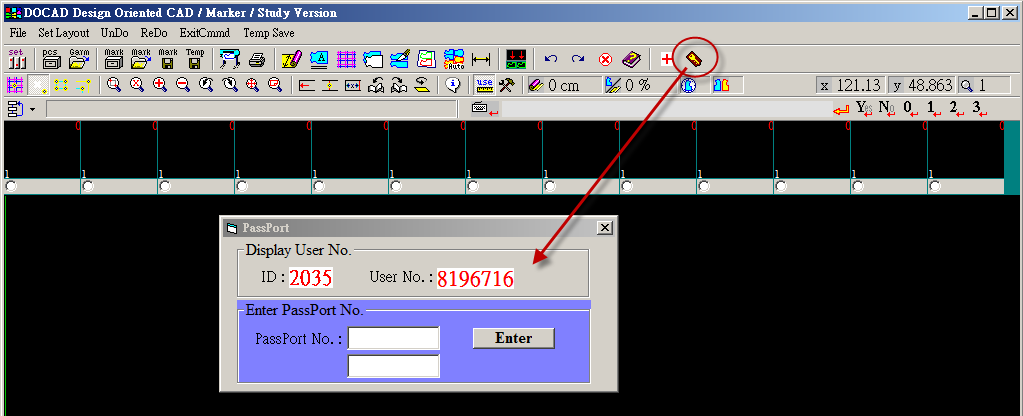Choose ExitCmmd in the menu bar
The image size is (1023, 416).
pos(205,33)
